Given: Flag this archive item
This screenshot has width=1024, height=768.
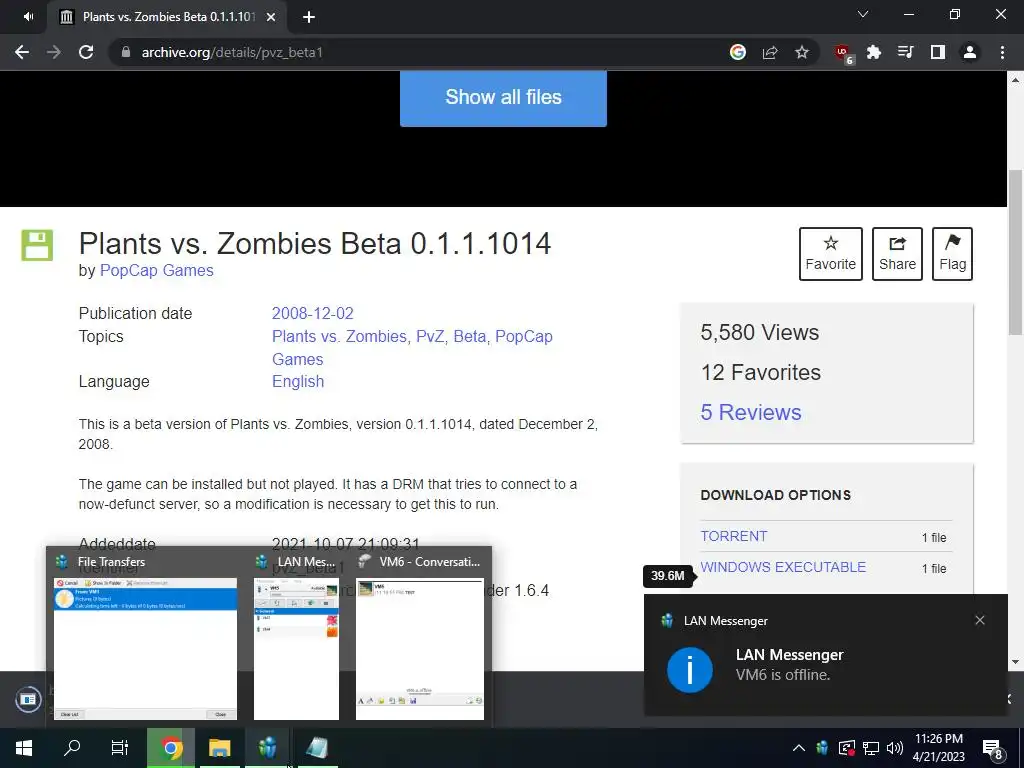Looking at the screenshot, I should [952, 254].
